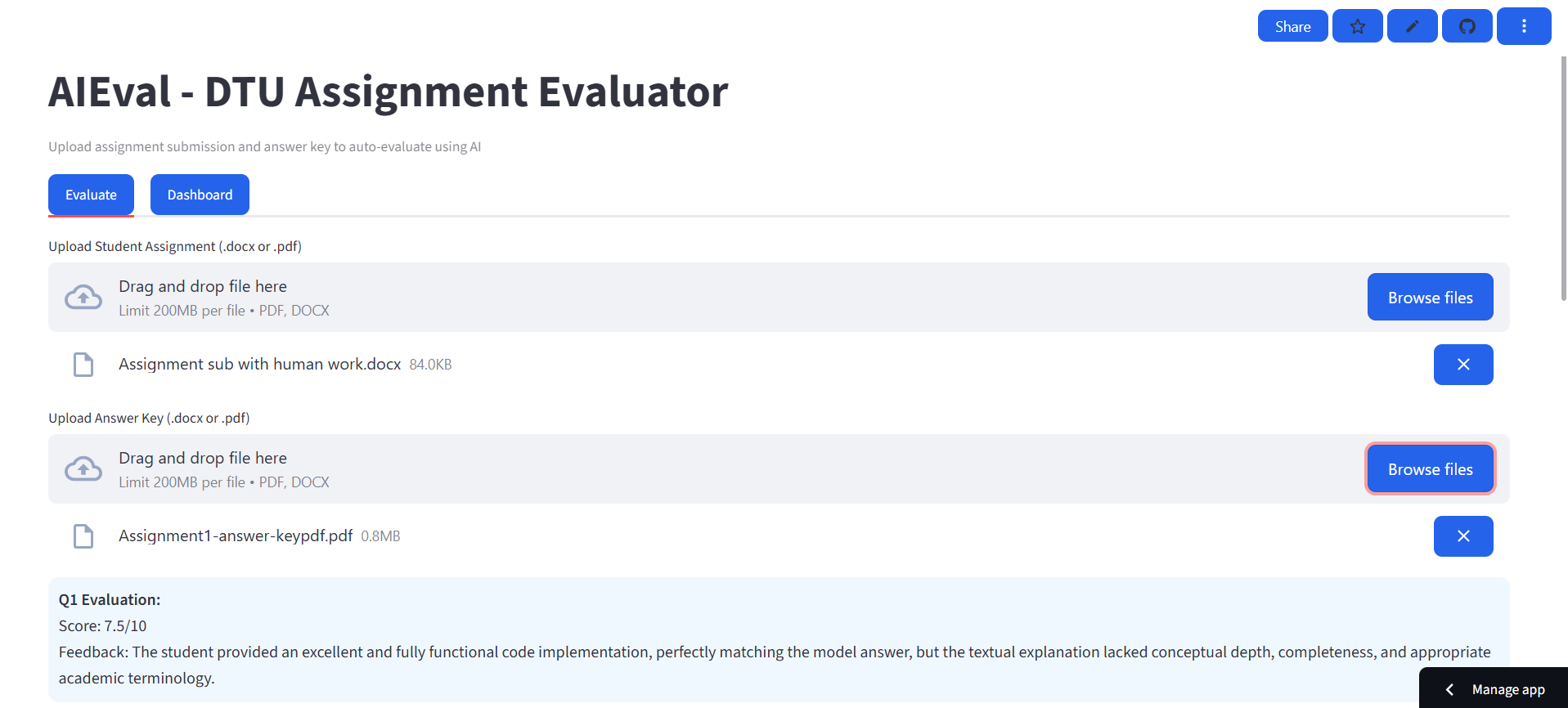
Task: Click the Student Assignment drag and drop area
Action: (x=779, y=297)
